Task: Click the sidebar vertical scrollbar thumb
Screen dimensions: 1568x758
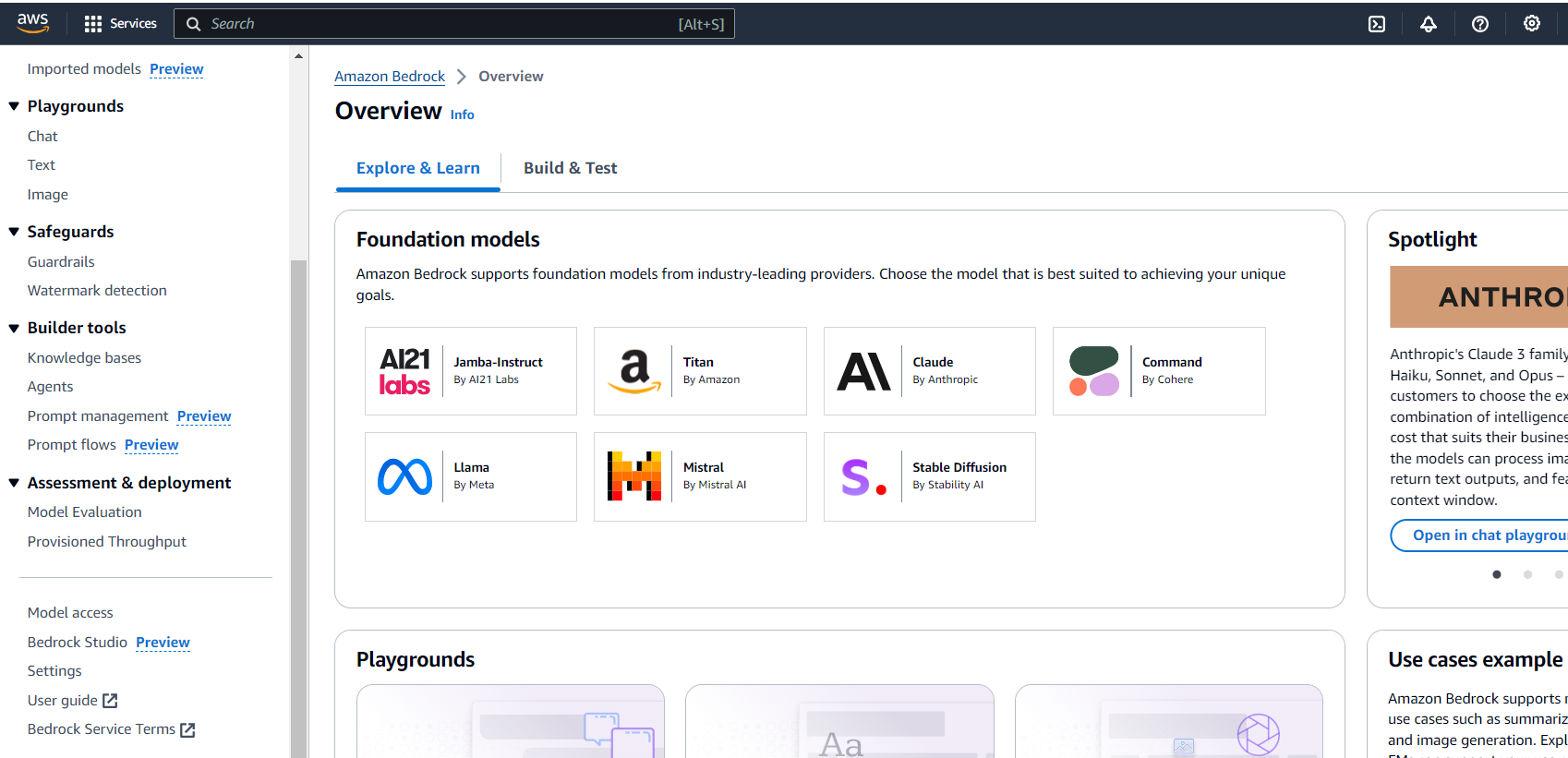Action: pyautogui.click(x=298, y=509)
